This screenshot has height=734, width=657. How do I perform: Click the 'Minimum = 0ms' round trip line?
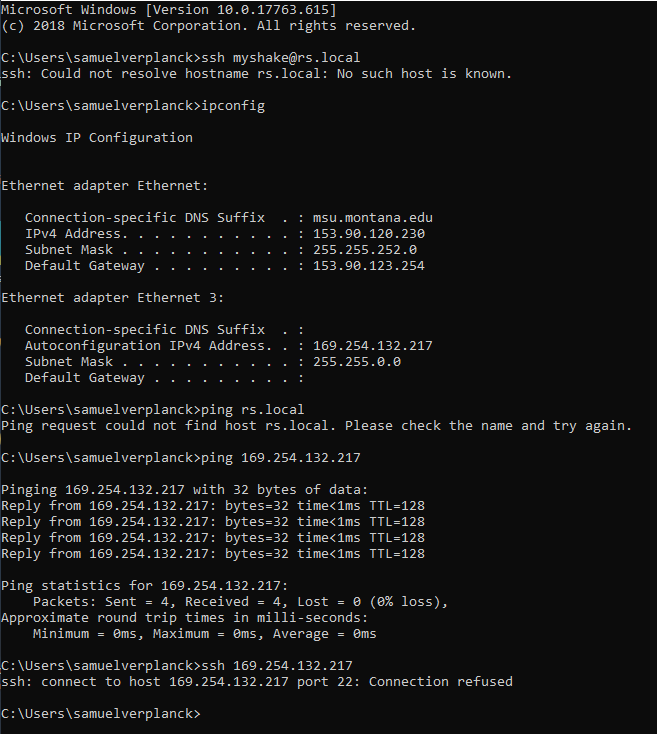204,634
